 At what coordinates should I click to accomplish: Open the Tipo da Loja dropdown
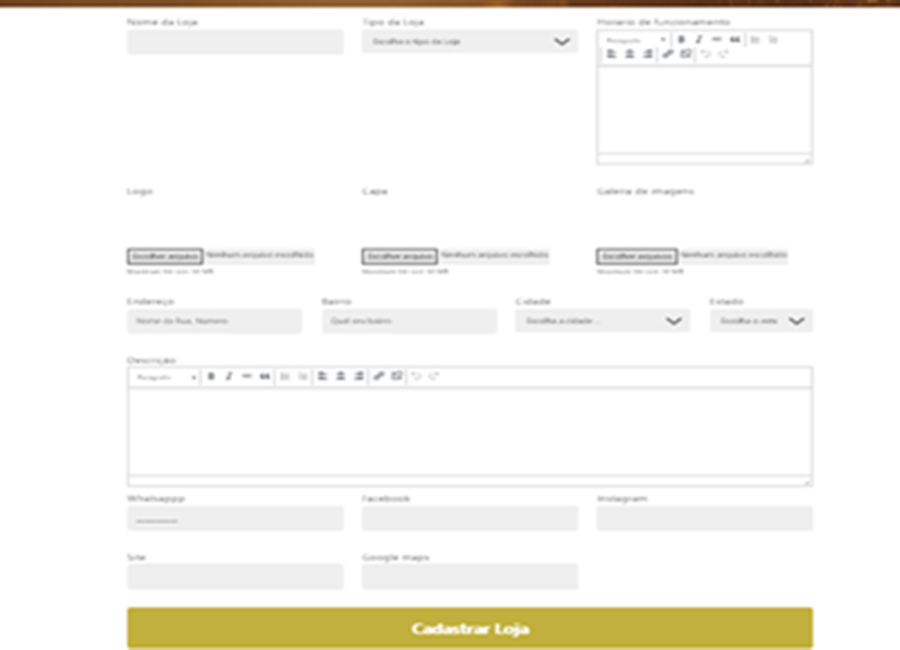(x=469, y=42)
